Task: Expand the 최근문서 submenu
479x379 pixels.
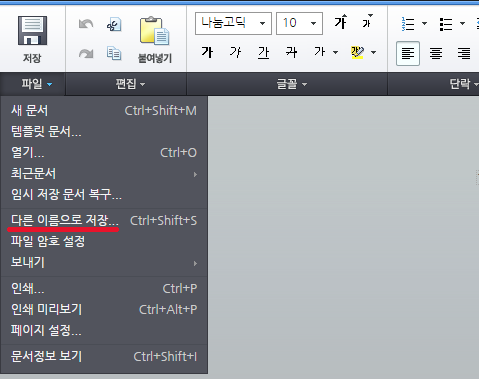Action: point(104,174)
